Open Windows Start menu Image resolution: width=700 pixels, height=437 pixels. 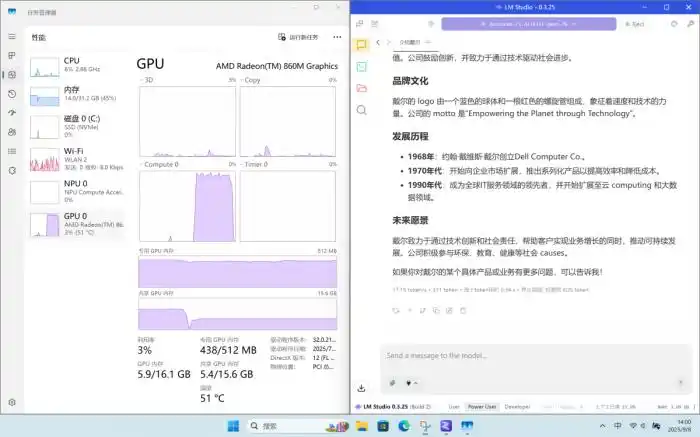click(x=233, y=426)
